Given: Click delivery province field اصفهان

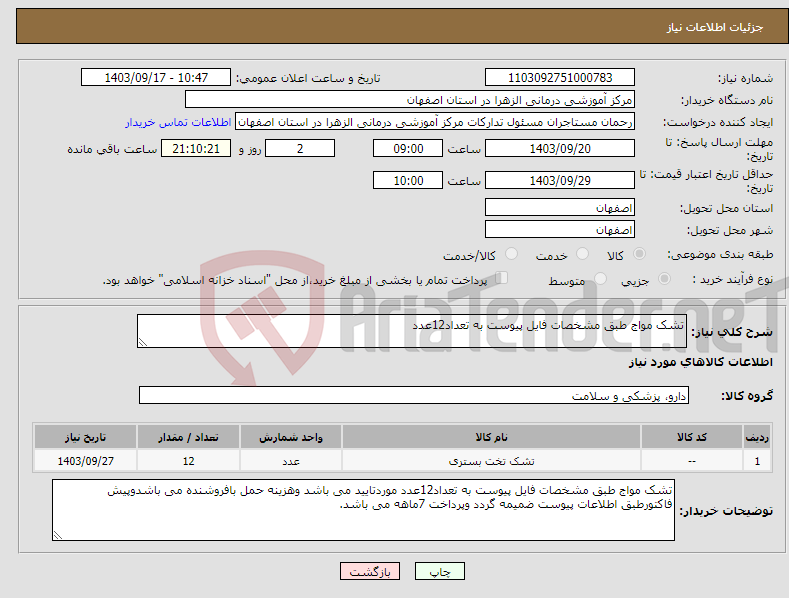Looking at the screenshot, I should tap(560, 207).
